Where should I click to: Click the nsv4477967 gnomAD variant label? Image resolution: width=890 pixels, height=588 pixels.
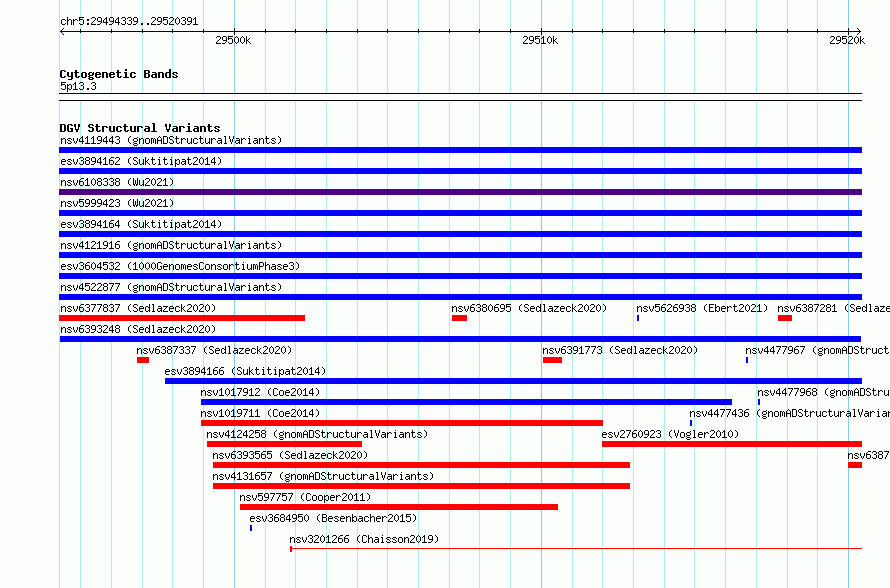(817, 350)
